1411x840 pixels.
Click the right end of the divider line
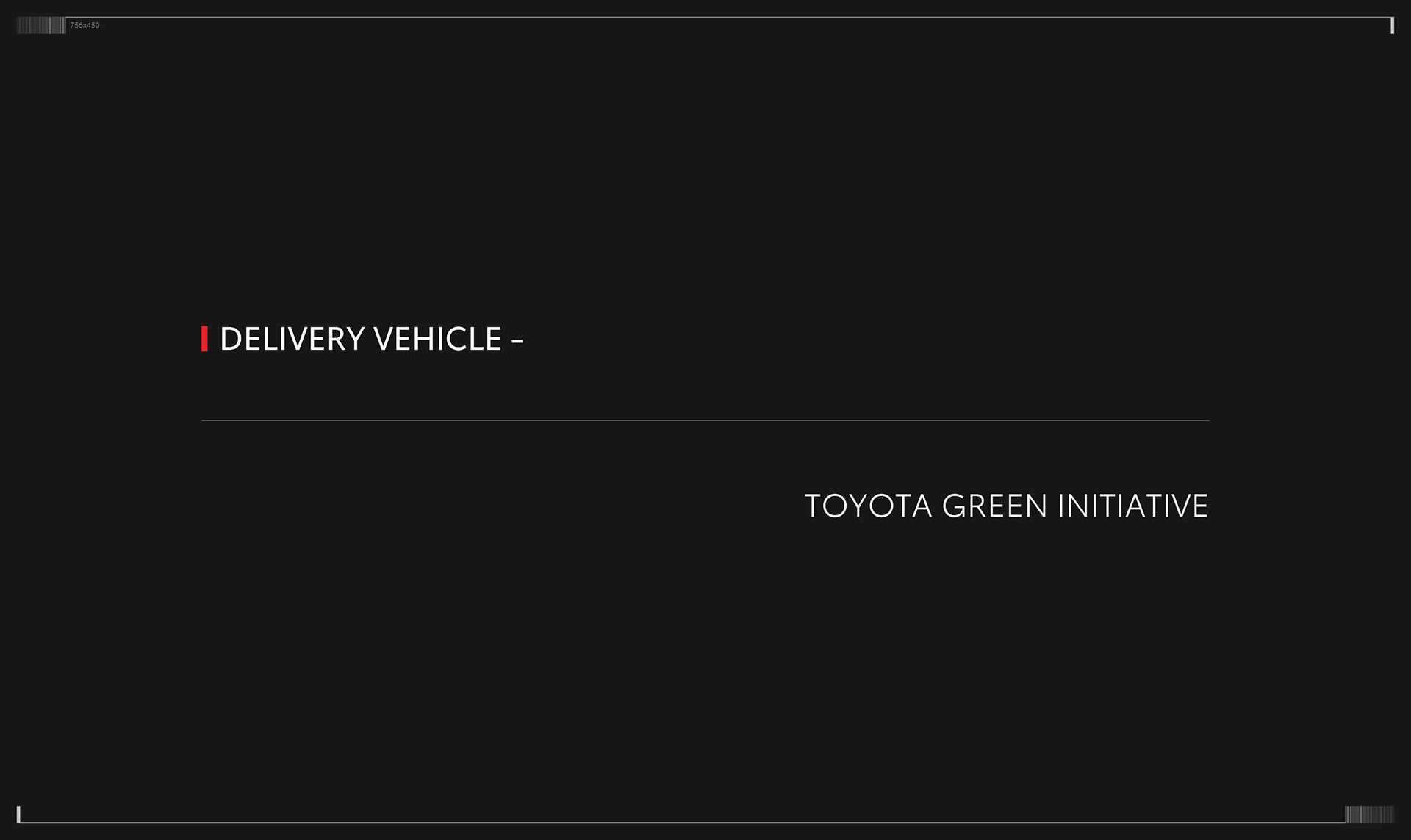click(1207, 420)
